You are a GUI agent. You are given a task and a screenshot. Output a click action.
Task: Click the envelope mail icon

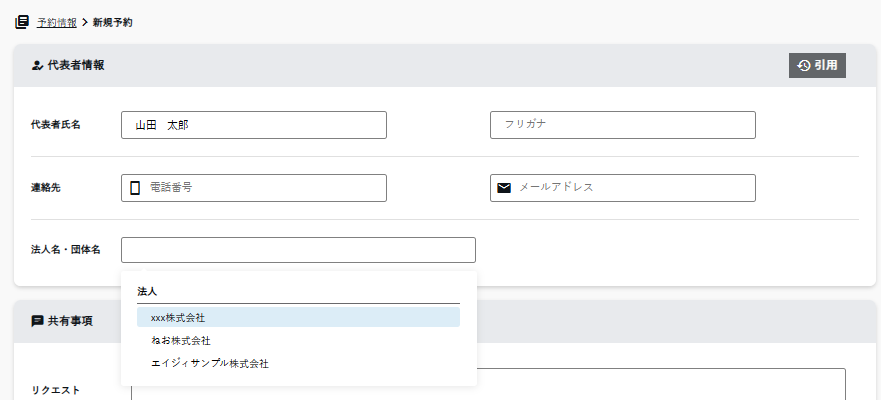(x=504, y=188)
